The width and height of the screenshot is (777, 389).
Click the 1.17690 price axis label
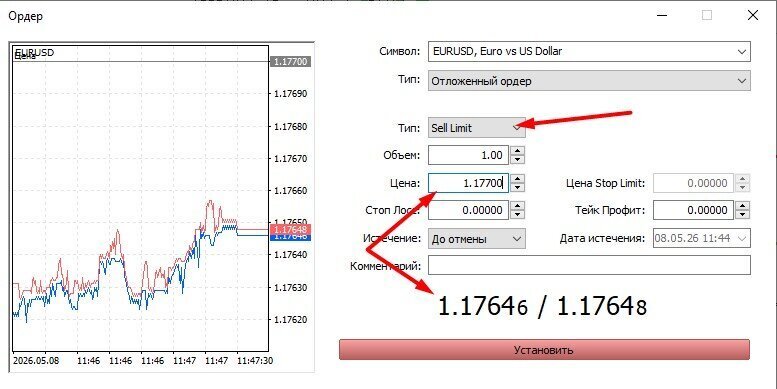(x=290, y=94)
